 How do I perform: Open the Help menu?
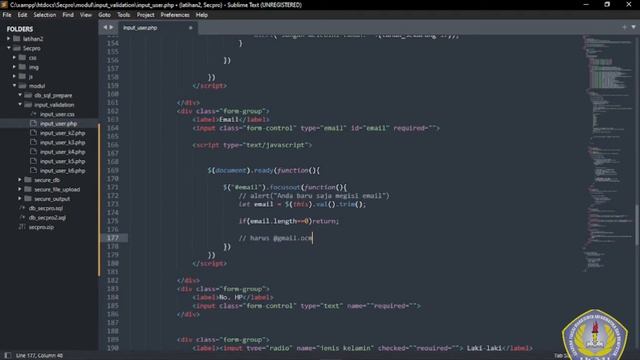pyautogui.click(x=202, y=15)
